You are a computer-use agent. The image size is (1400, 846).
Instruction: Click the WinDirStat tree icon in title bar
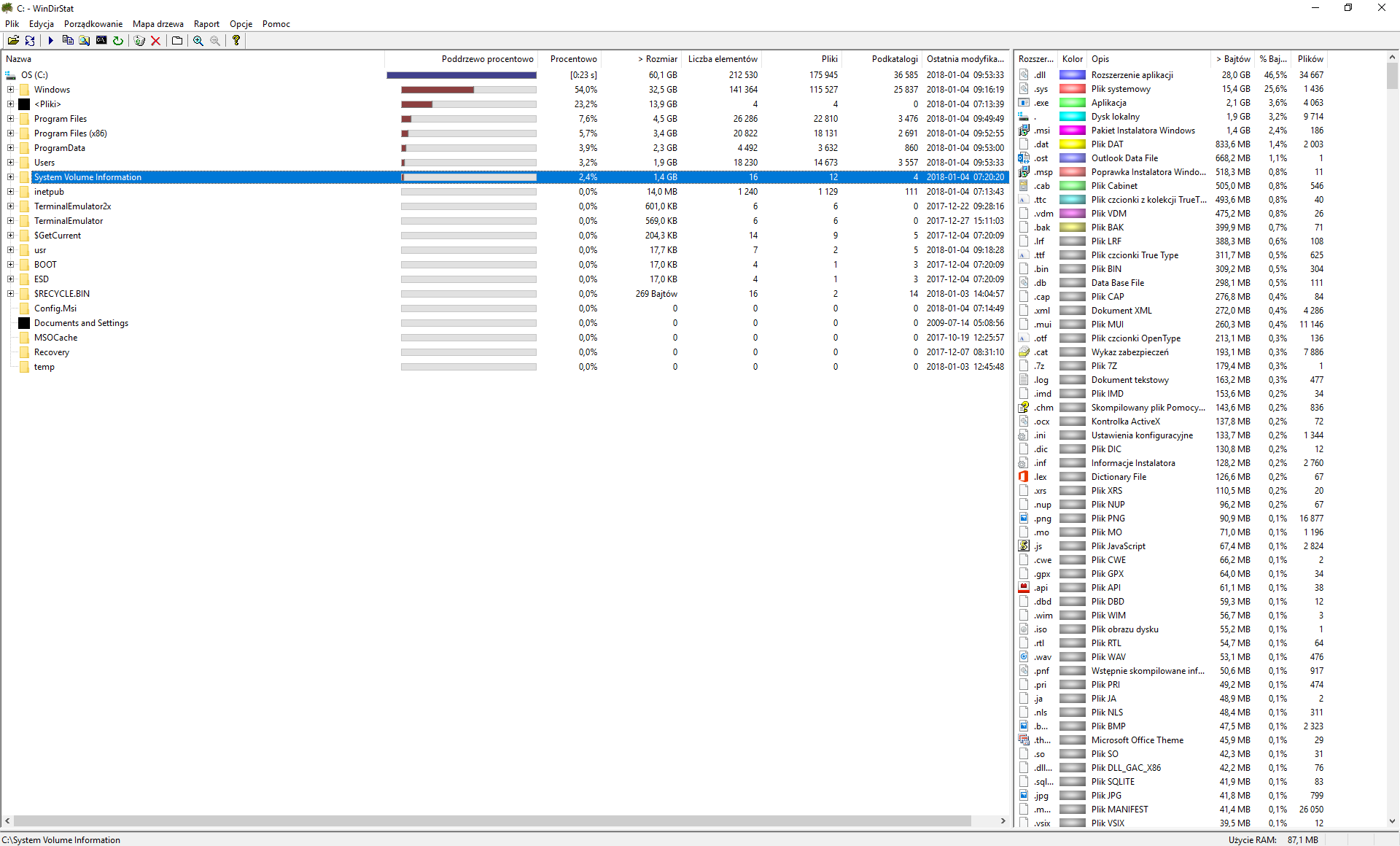[x=8, y=8]
